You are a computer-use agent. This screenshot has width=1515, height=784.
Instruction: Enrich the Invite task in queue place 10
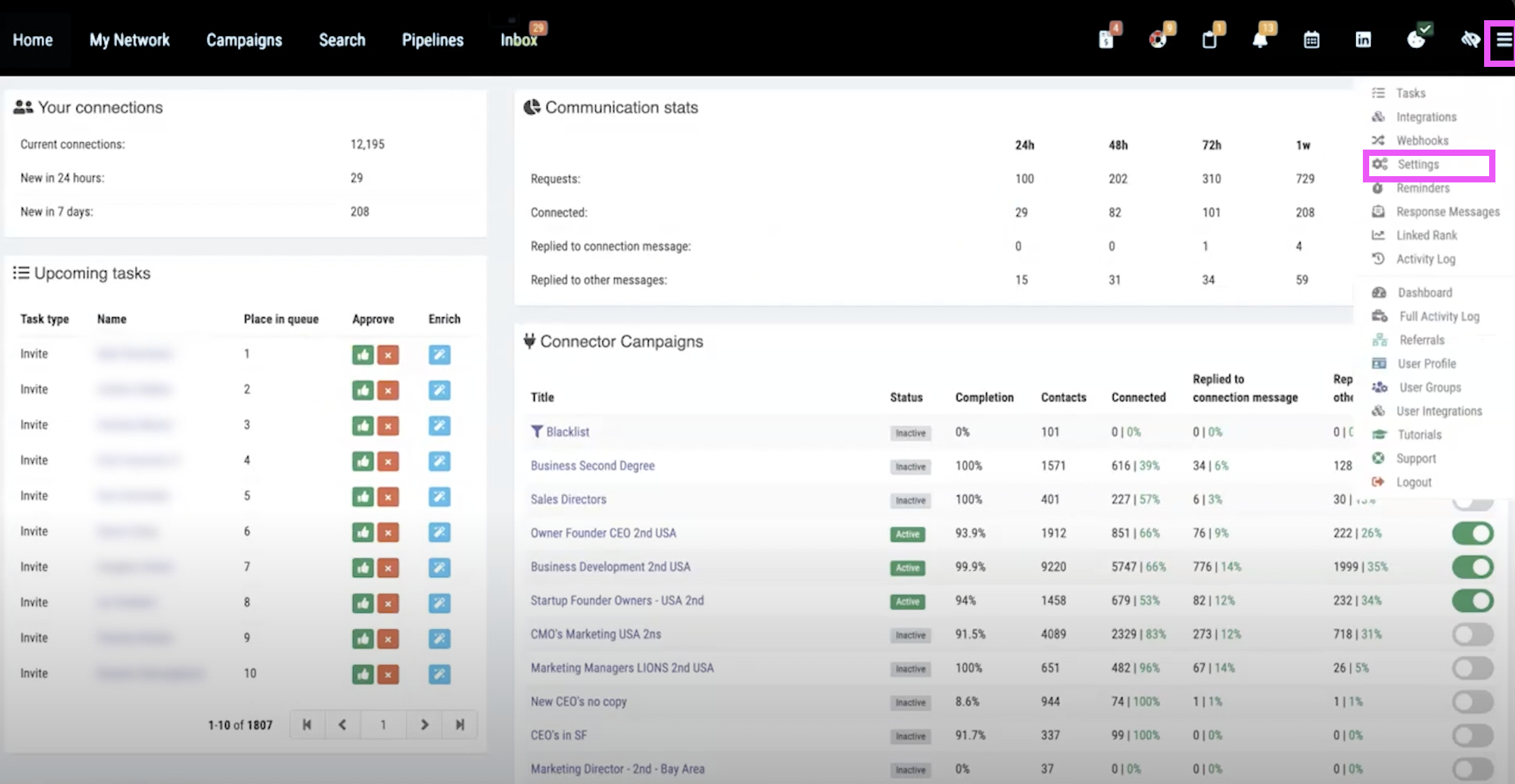[x=439, y=674]
